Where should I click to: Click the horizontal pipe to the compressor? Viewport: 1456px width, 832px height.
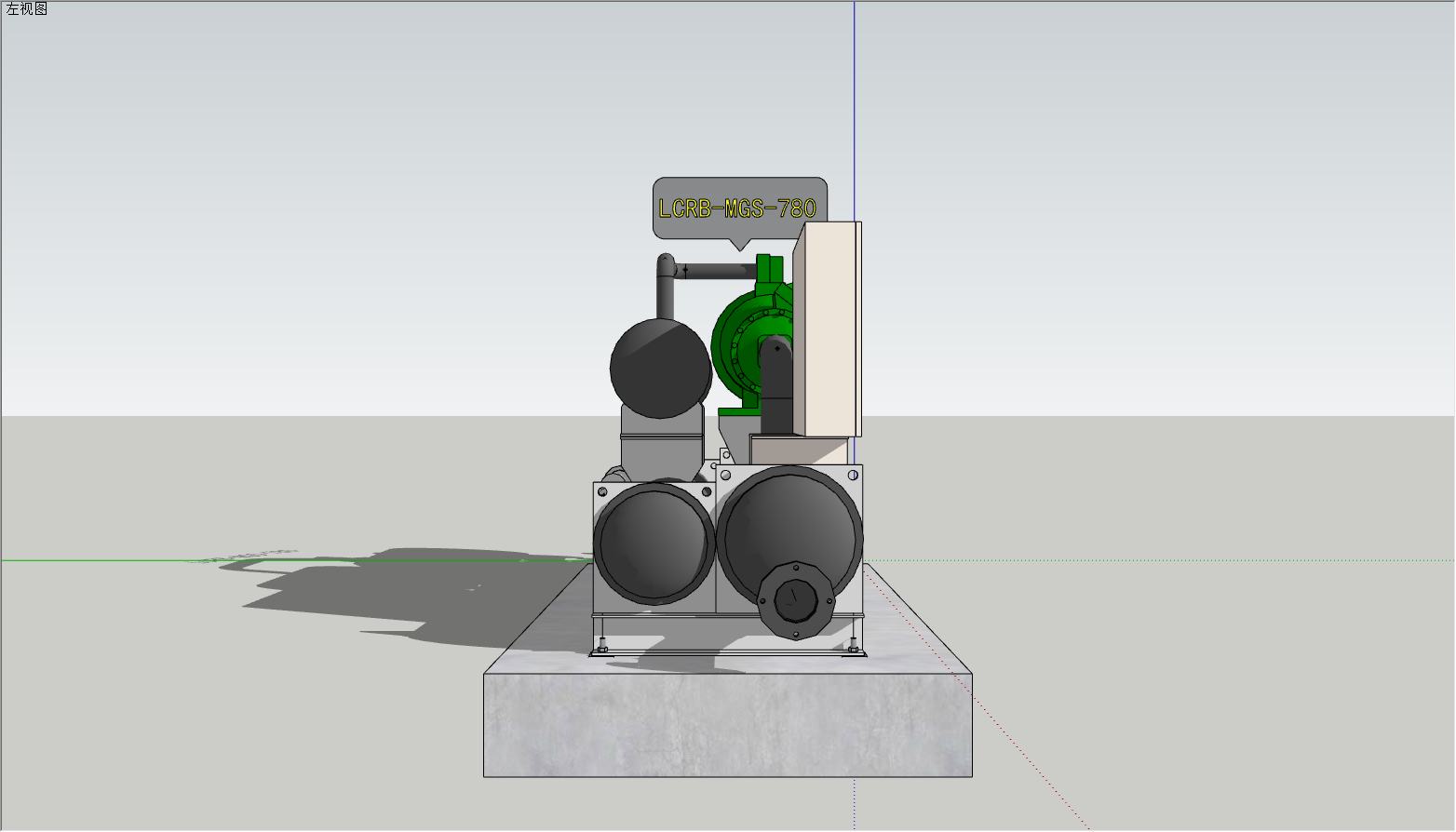coord(719,271)
